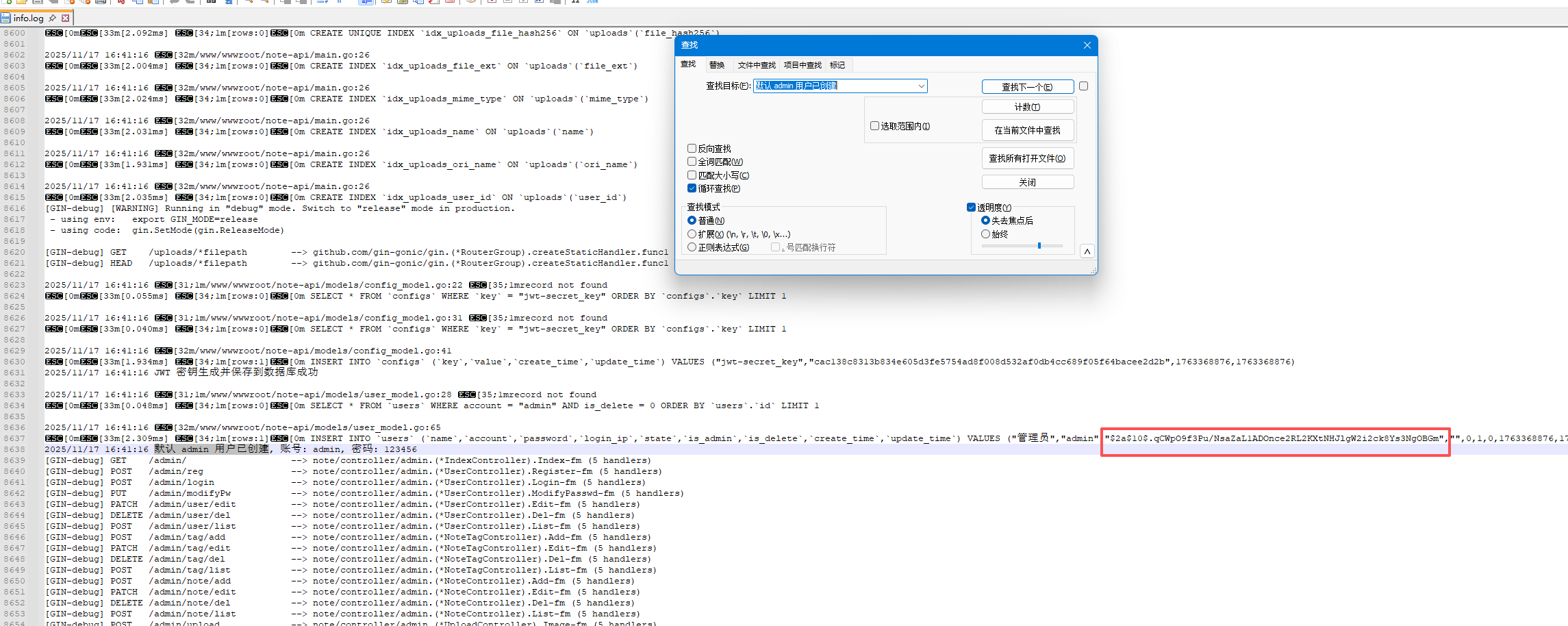The width and height of the screenshot is (1568, 626).
Task: Enable the 匹配大小写 checkbox
Action: (692, 175)
